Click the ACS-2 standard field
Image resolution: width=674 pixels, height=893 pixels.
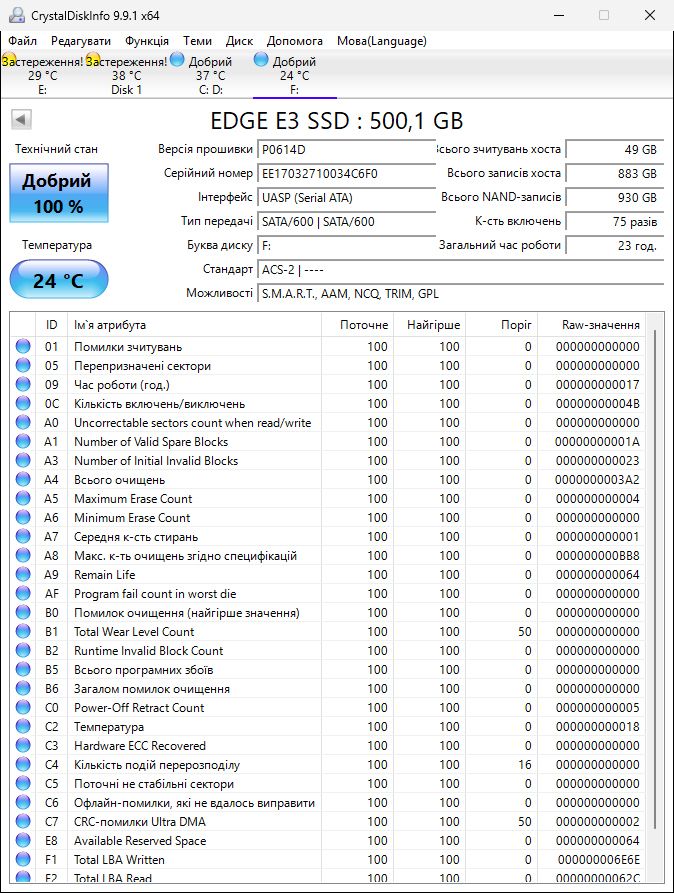click(460, 269)
